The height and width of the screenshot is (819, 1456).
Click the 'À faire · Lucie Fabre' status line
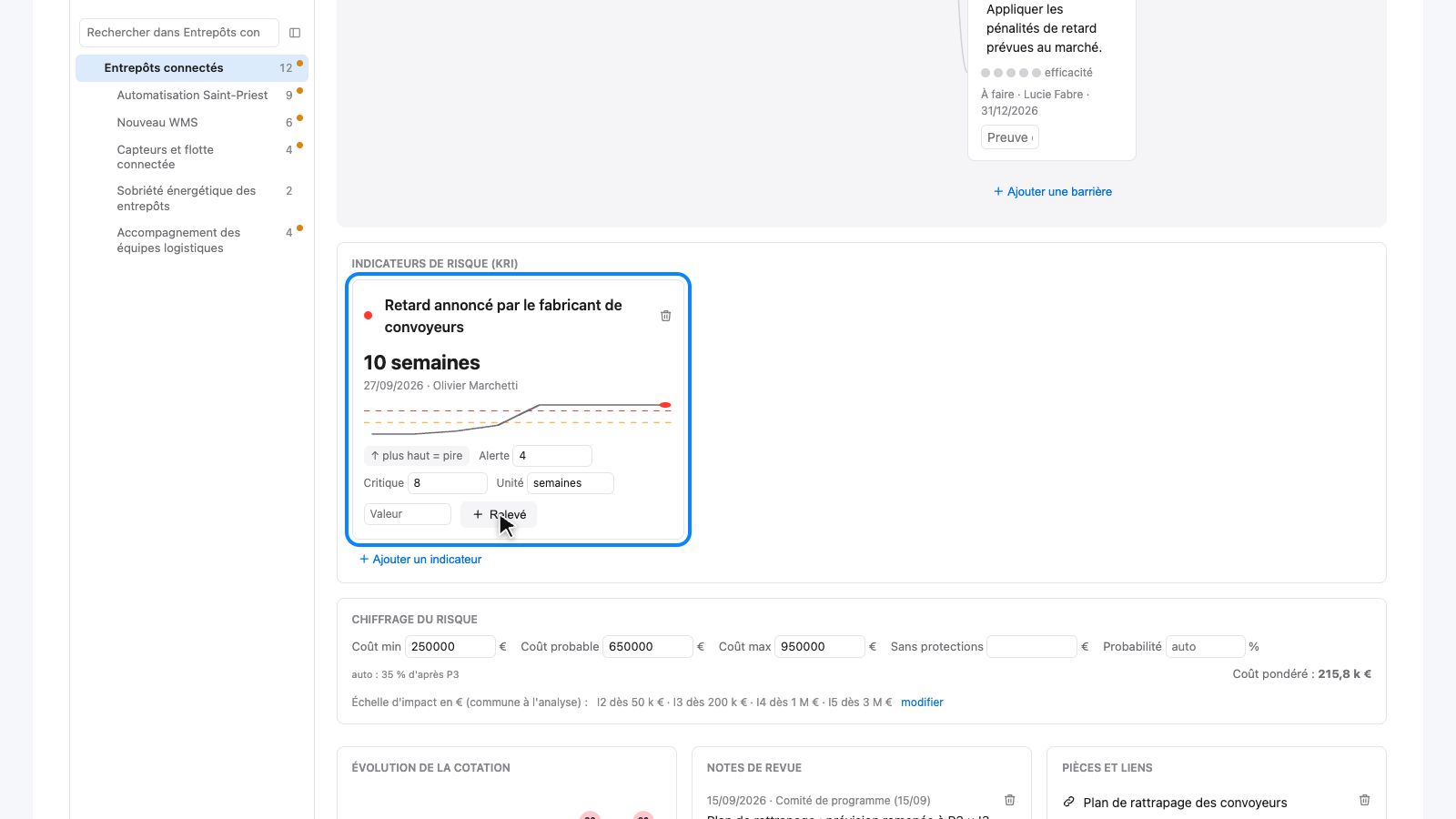pos(1036,103)
